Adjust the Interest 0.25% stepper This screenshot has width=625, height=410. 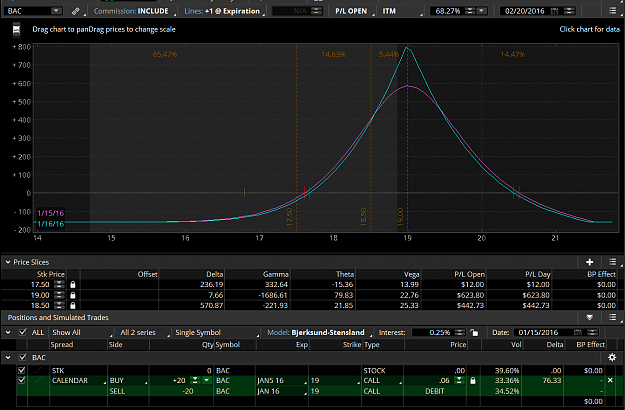click(460, 332)
